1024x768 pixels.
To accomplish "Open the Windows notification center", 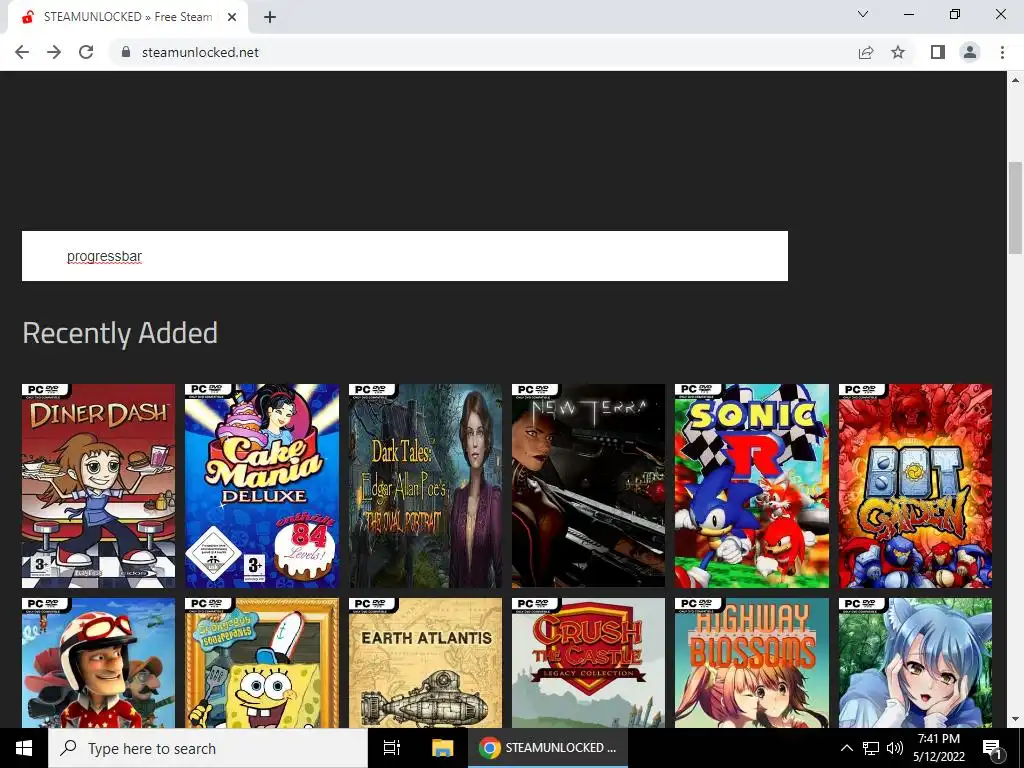I will (x=992, y=748).
